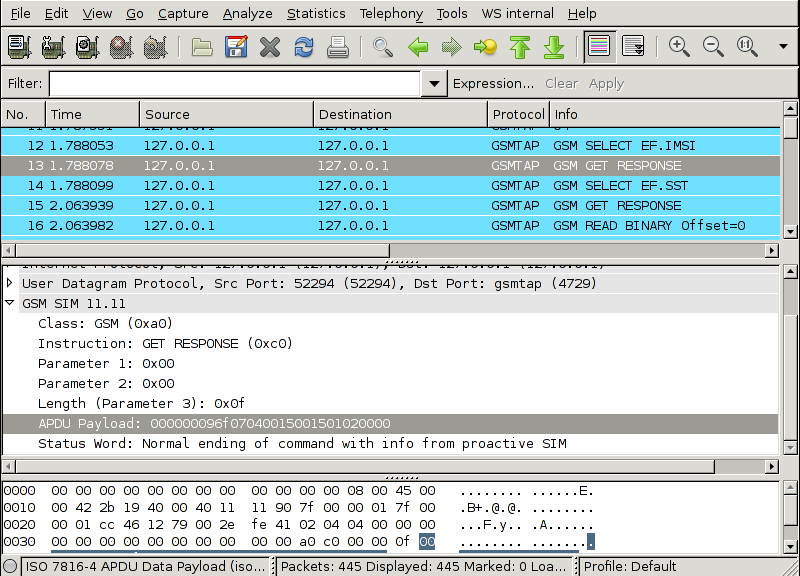The width and height of the screenshot is (800, 576).
Task: Click in the Filter text field
Action: pyautogui.click(x=234, y=84)
